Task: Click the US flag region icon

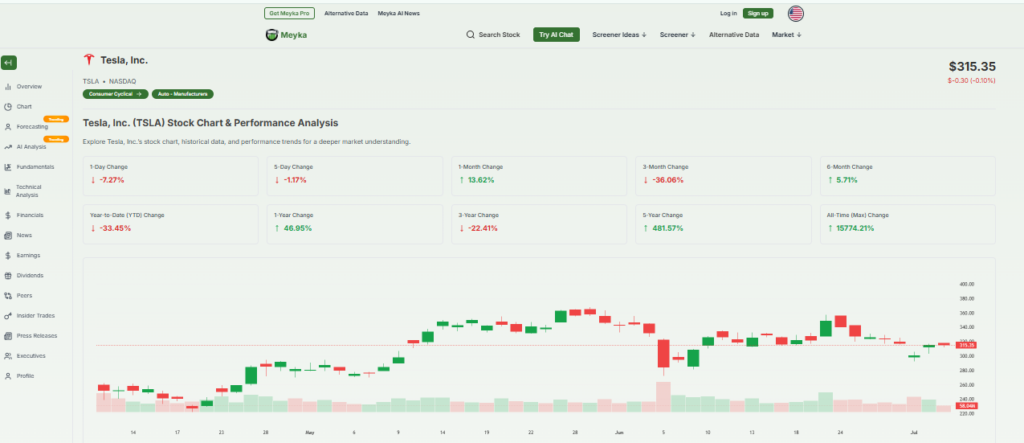Action: pos(795,14)
